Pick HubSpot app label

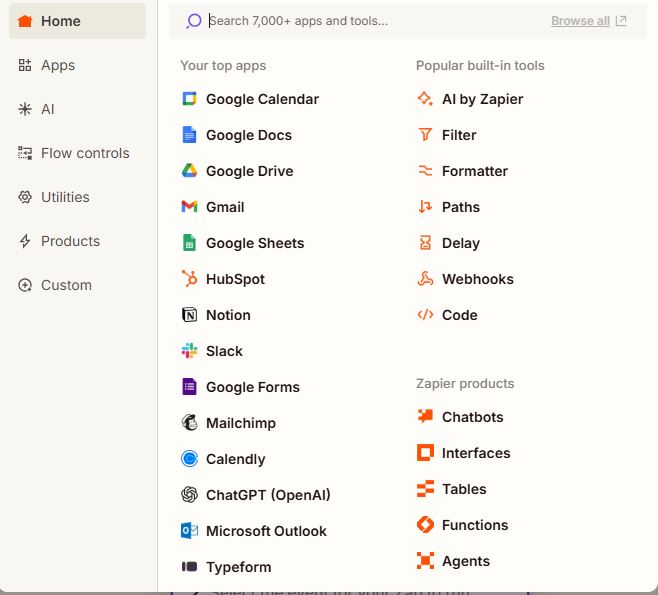[x=235, y=279]
